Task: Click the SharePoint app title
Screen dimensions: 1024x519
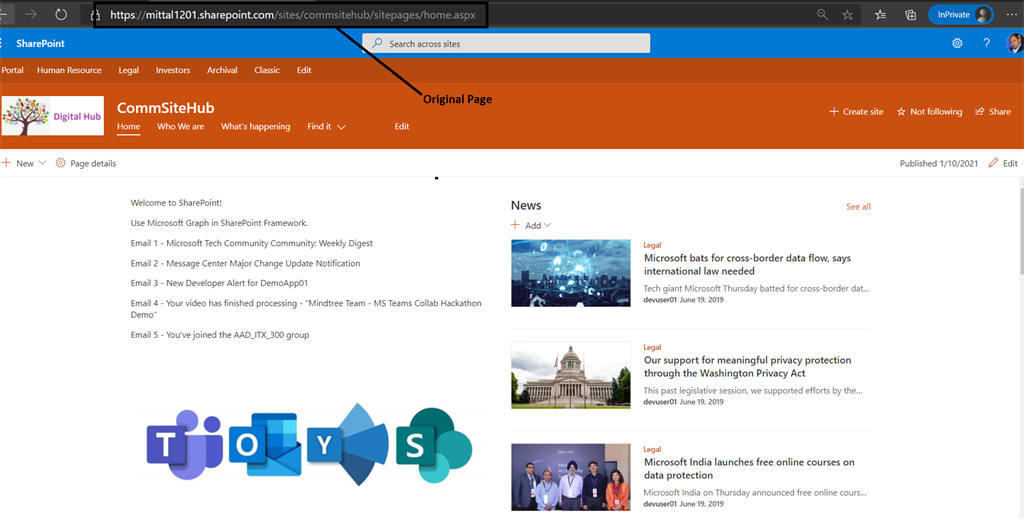Action: click(x=40, y=43)
